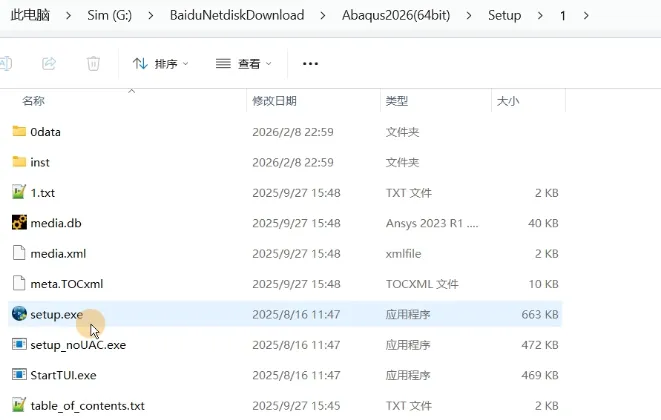Select the 1.txt file name
Screen dimensions: 661x420
43,193
